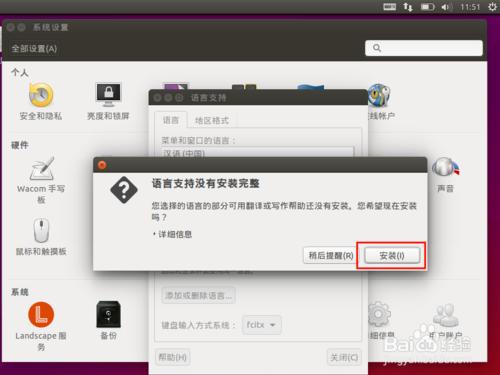Open the fcitx keyboard input method dropdown

pos(262,325)
